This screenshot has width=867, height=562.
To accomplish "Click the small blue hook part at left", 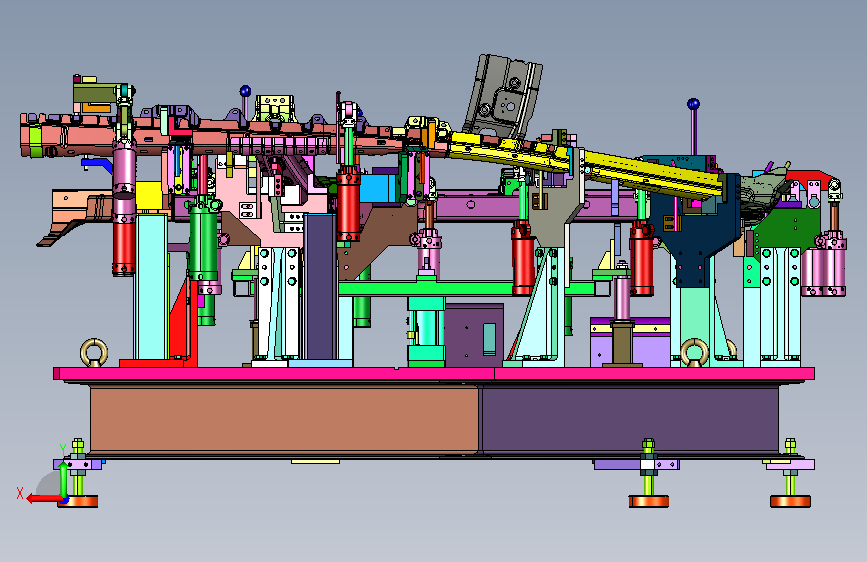I will coord(97,164).
